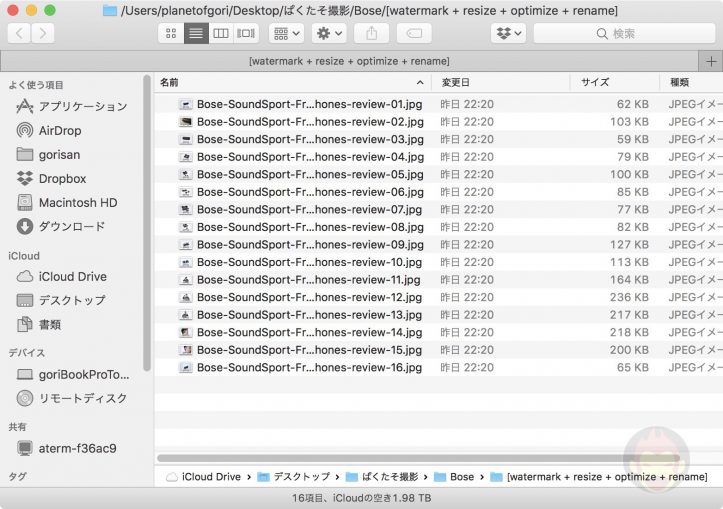Open リモートディスク in the sidebar
Screen dimensions: 723x509
point(71,398)
